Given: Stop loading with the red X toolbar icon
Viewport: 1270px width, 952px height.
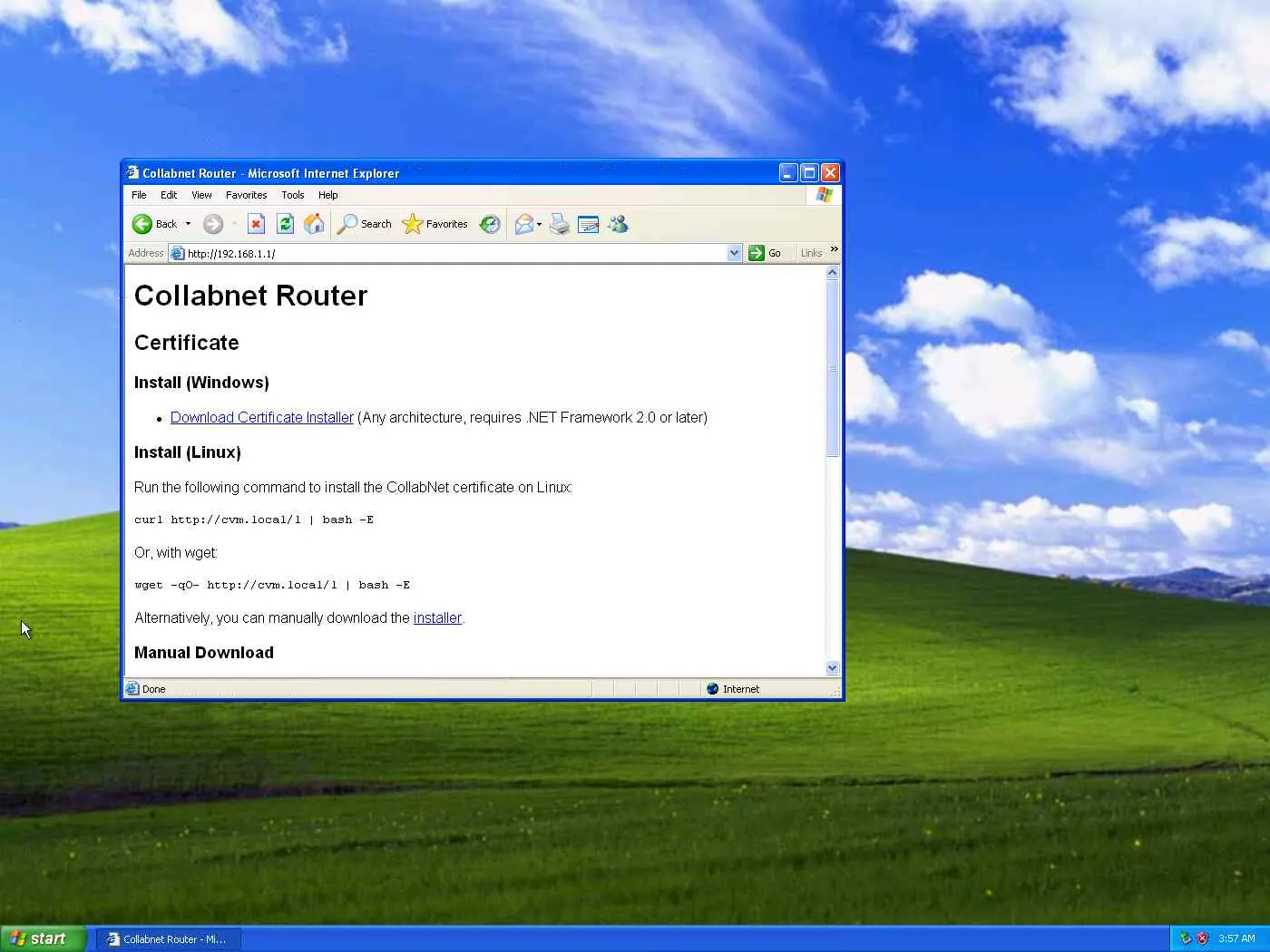Looking at the screenshot, I should 256,224.
